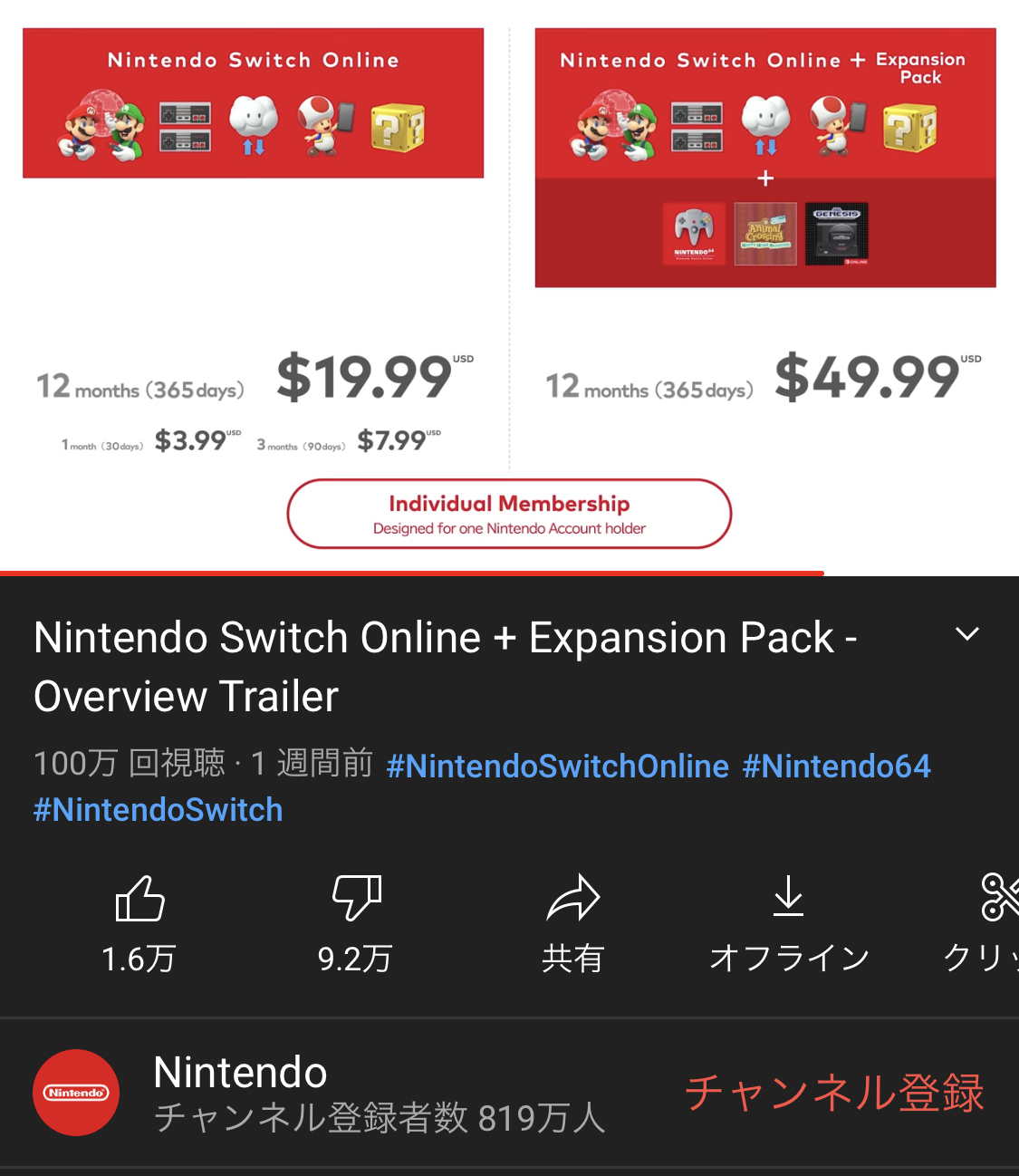This screenshot has height=1176, width=1019.
Task: Tap the video player showing $49.99 Expansion Pack
Action: coord(509,285)
